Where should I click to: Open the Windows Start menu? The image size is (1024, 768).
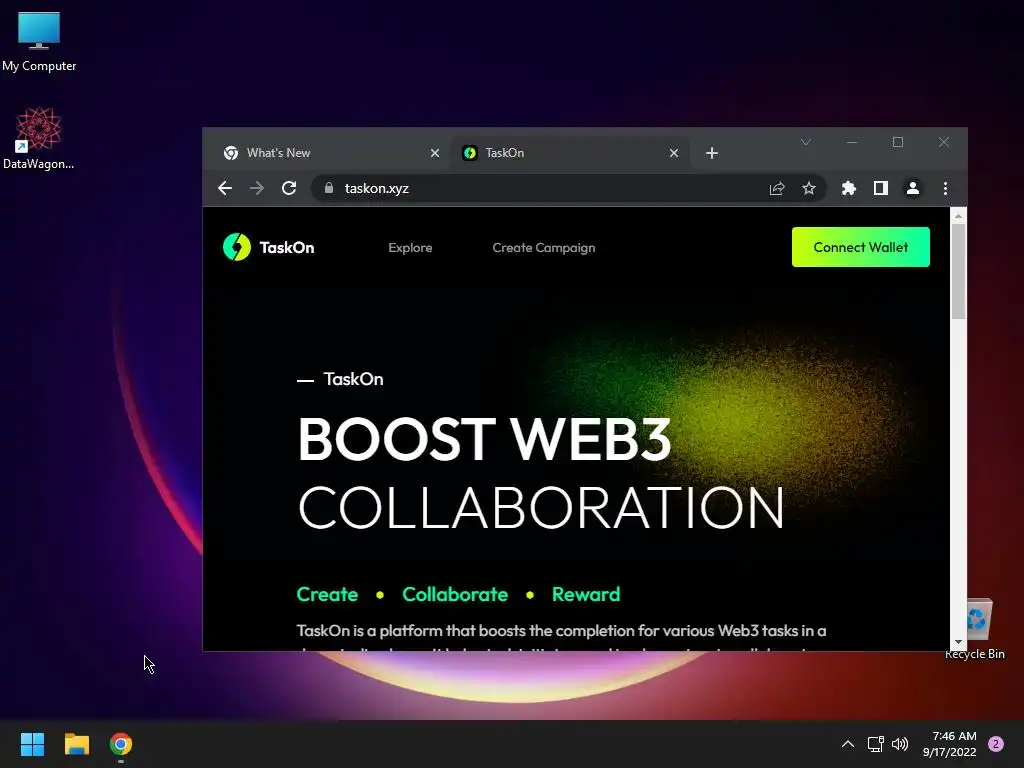[32, 744]
